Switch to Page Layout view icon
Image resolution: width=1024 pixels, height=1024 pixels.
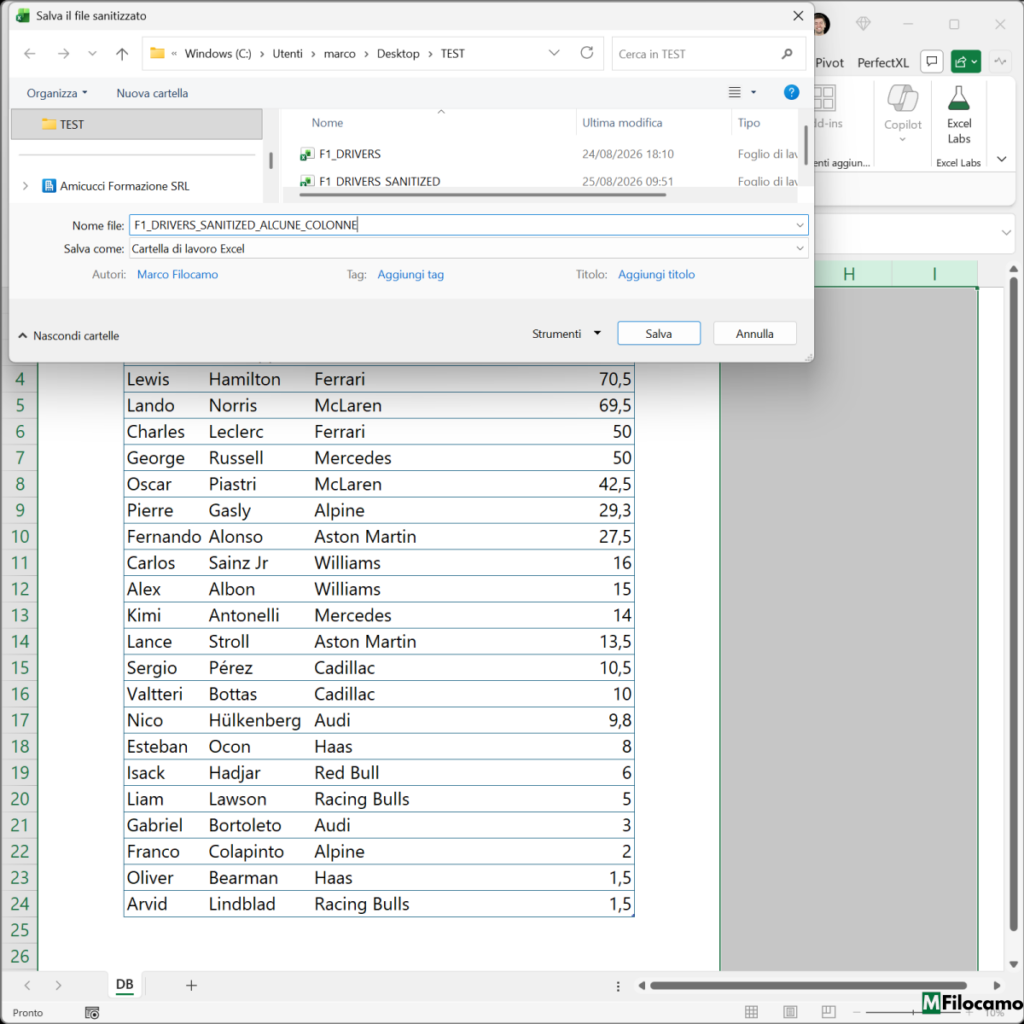coord(790,1012)
